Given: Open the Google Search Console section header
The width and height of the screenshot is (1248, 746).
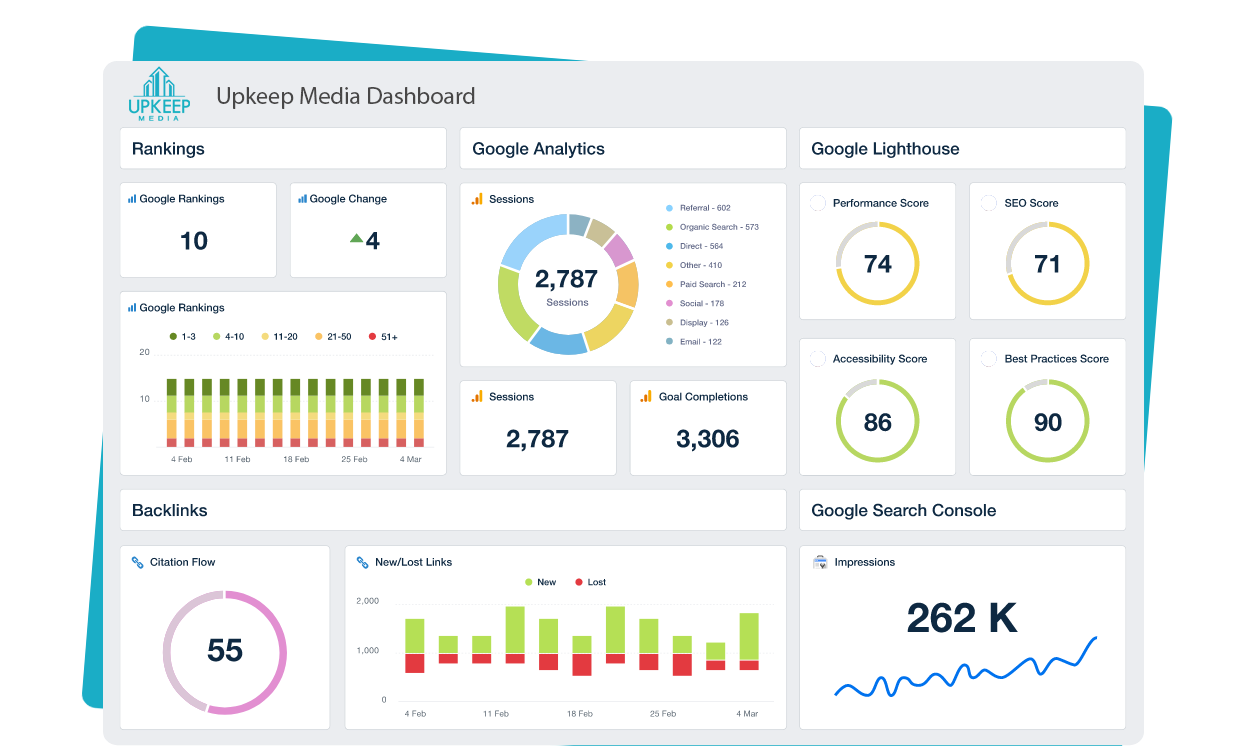Looking at the screenshot, I should click(963, 510).
